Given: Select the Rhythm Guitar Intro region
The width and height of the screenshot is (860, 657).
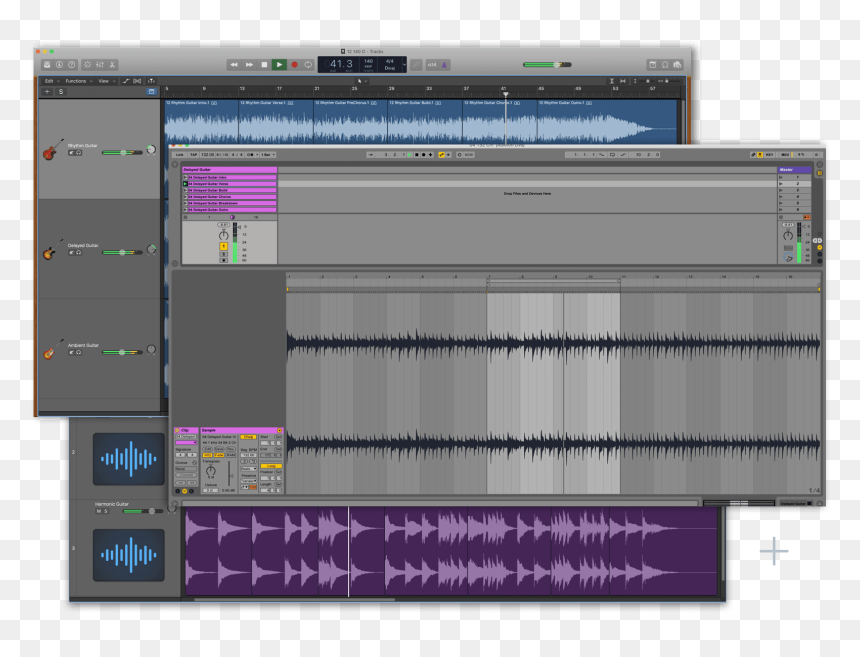Looking at the screenshot, I should (201, 122).
